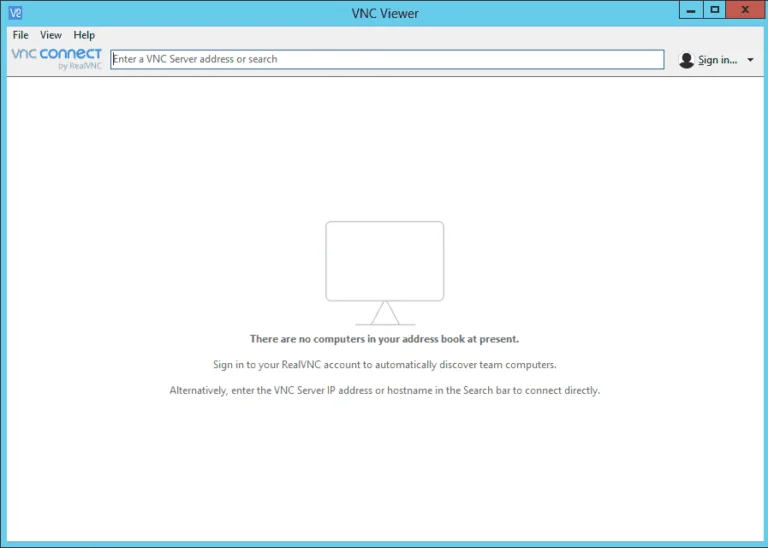Open the View menu
Viewport: 768px width, 548px height.
tap(50, 35)
